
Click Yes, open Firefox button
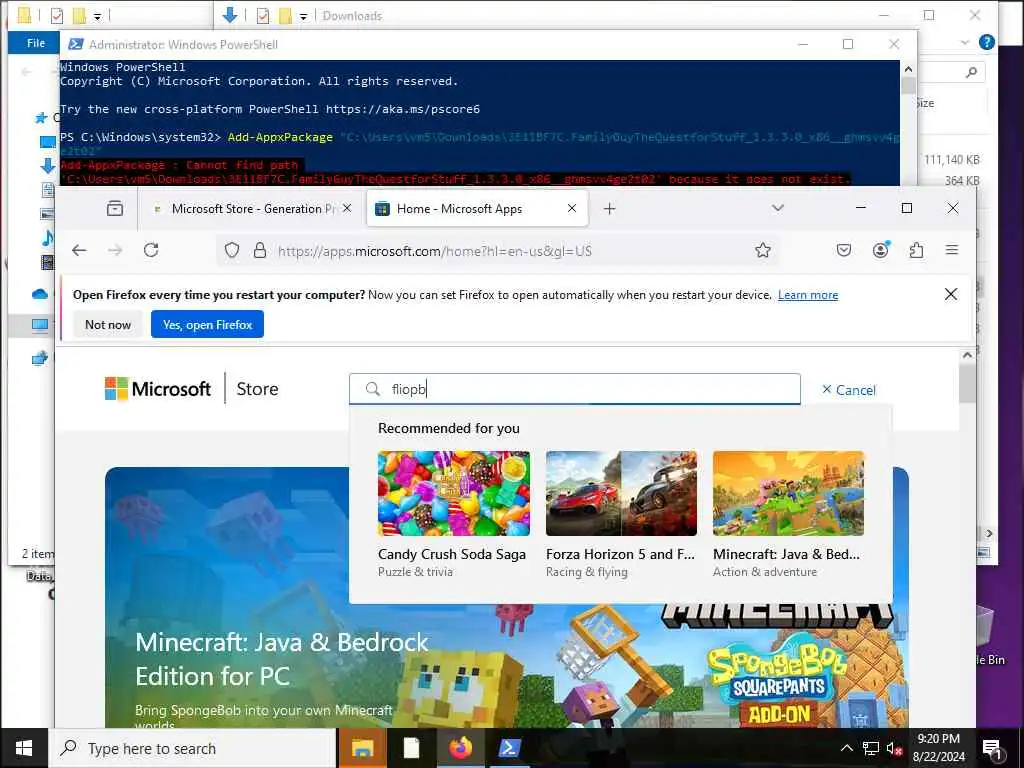pyautogui.click(x=208, y=325)
